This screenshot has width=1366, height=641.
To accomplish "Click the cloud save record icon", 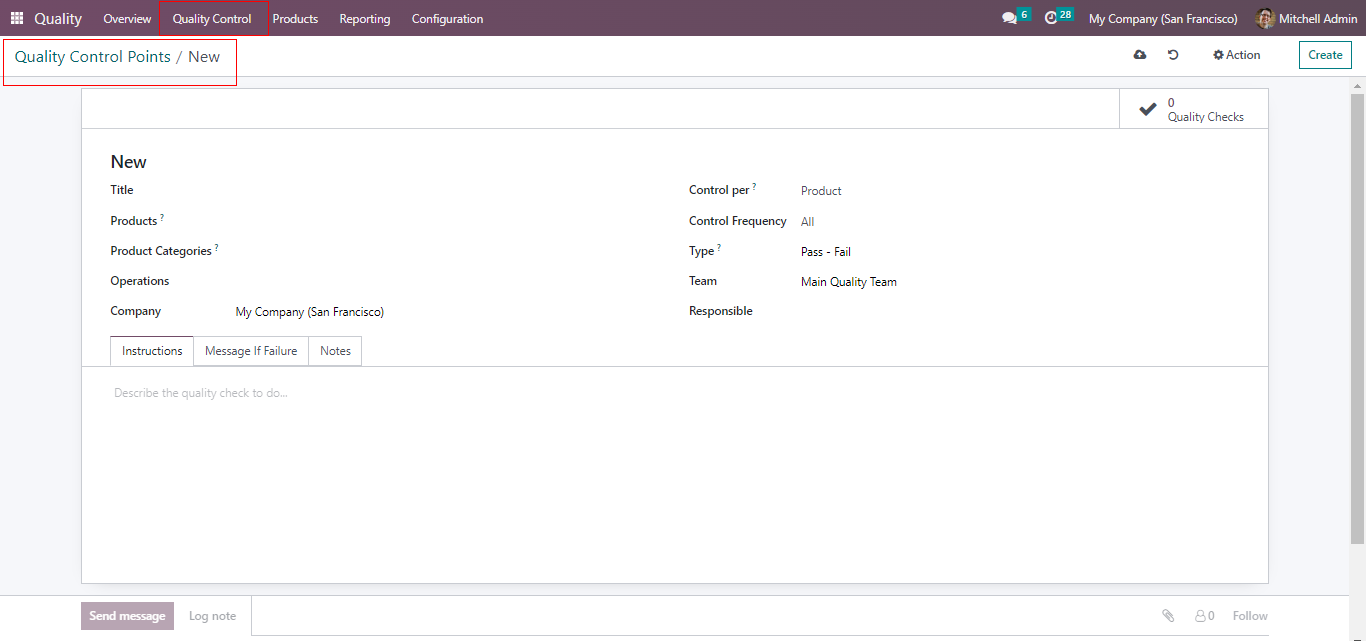I will 1140,55.
